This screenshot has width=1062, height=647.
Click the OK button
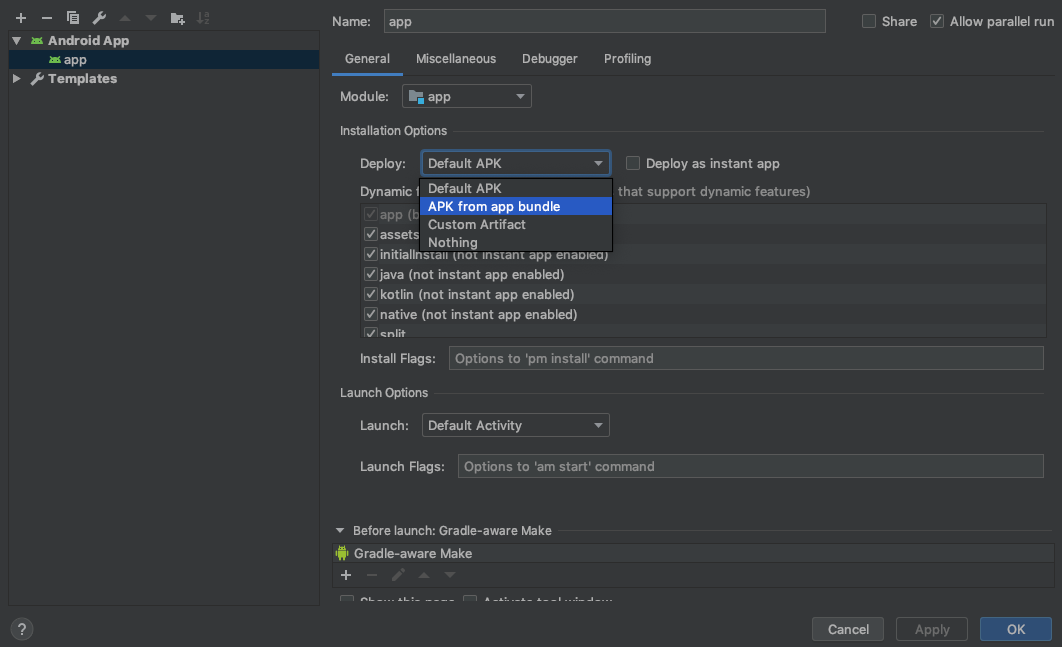point(1016,629)
